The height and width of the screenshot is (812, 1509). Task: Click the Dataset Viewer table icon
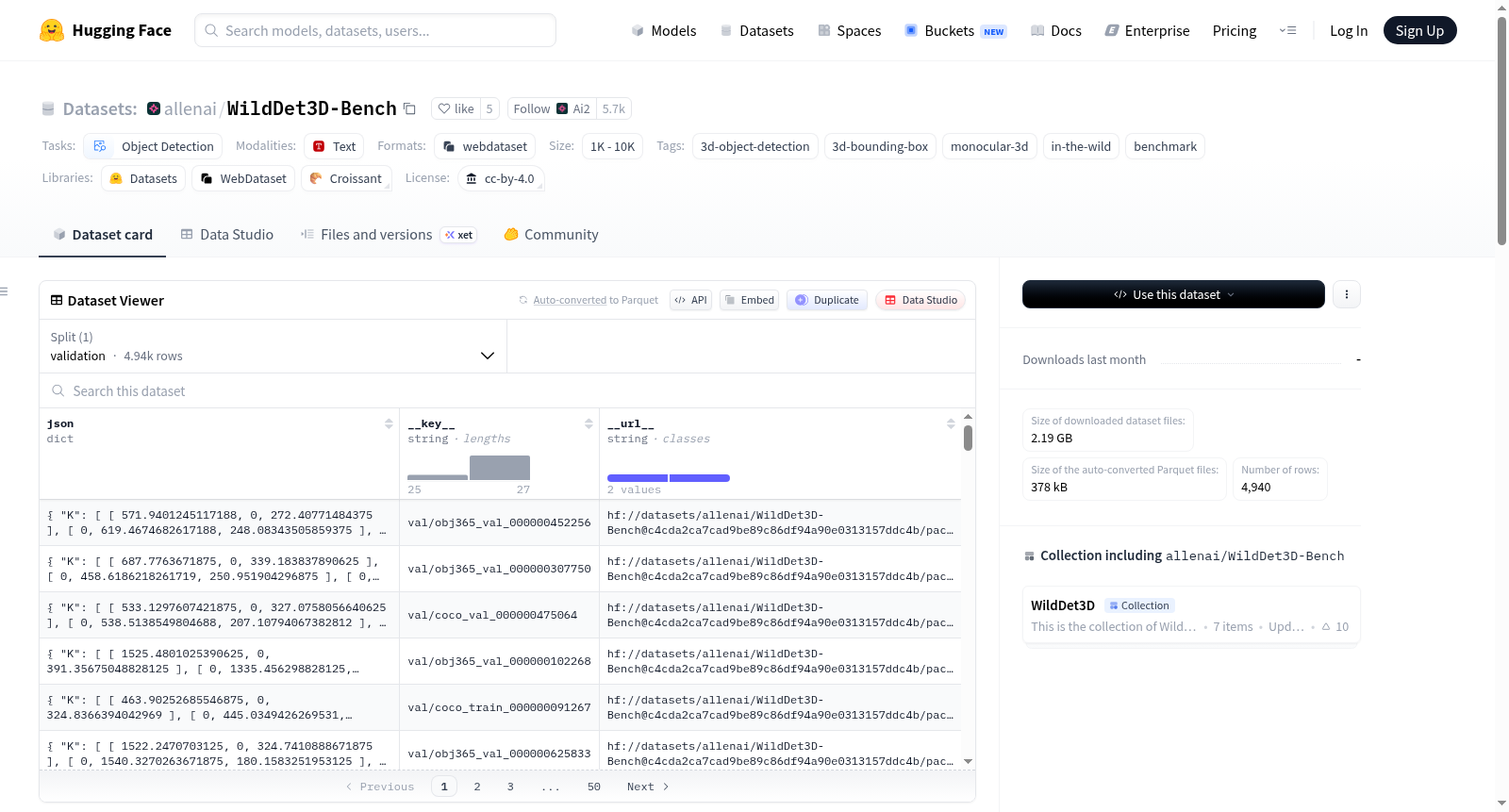pos(57,300)
